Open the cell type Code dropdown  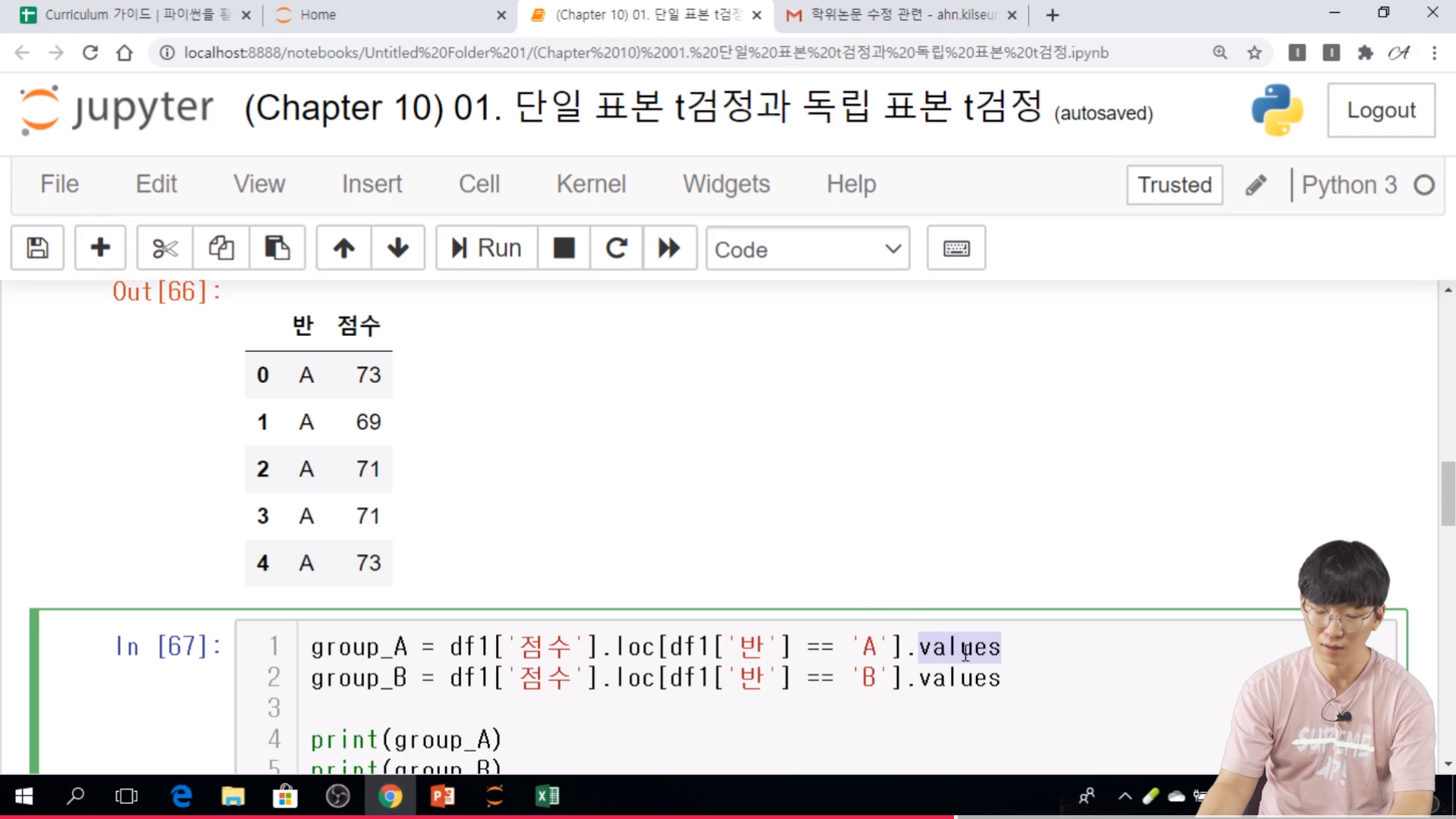point(808,249)
